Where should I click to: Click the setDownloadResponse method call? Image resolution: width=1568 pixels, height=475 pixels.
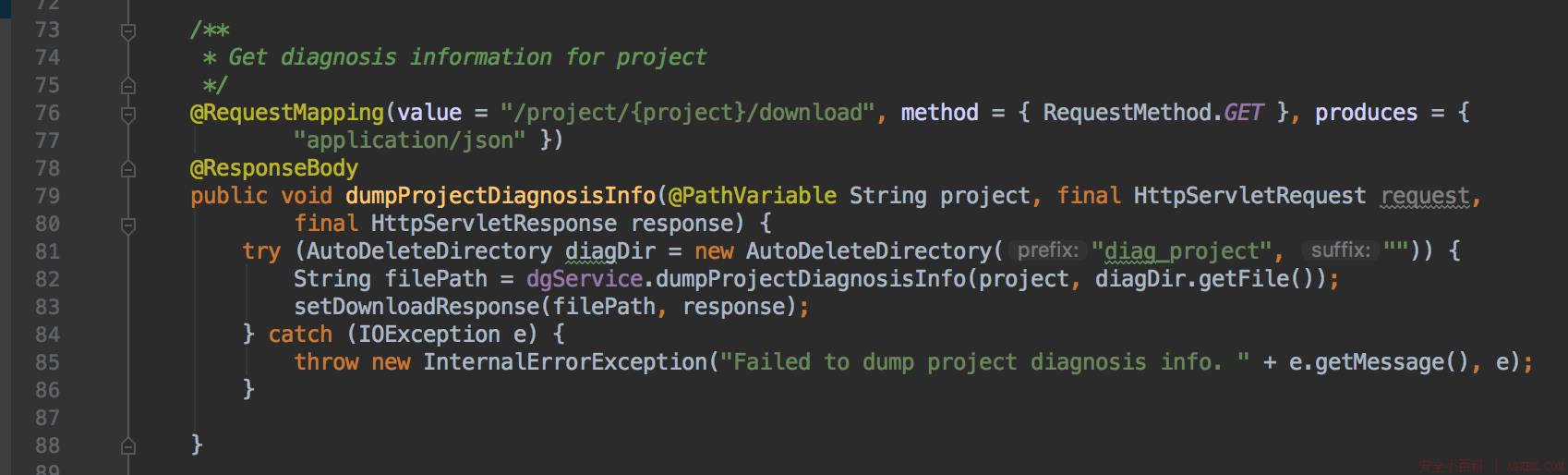pos(416,307)
